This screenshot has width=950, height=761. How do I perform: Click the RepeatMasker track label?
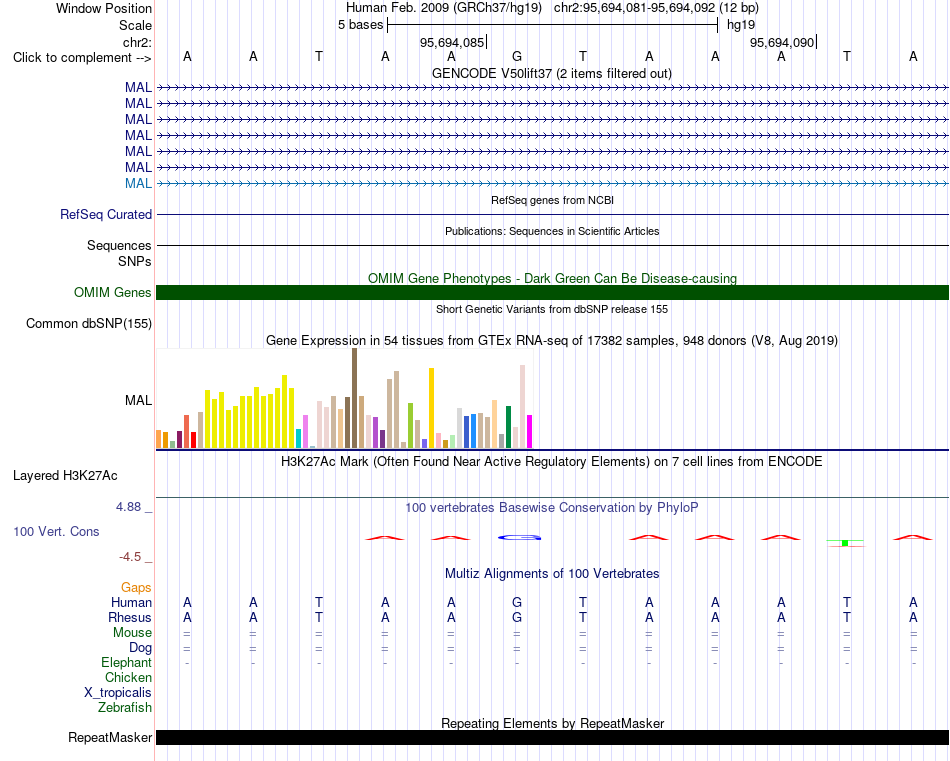110,737
